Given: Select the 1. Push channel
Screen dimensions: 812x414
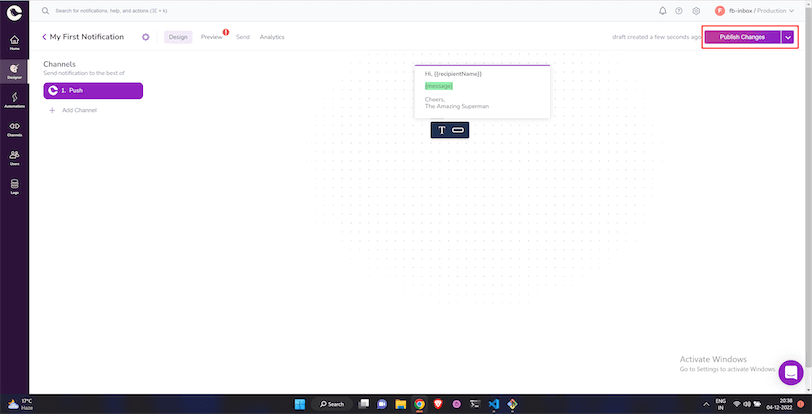Looking at the screenshot, I should tap(93, 91).
